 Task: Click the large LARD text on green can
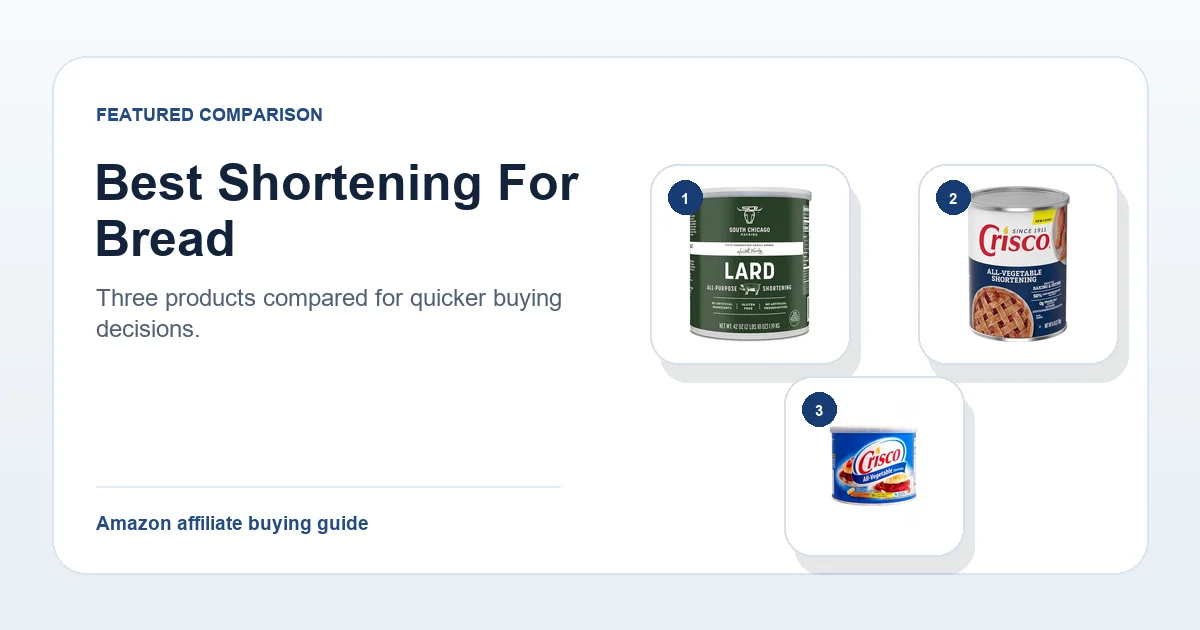(x=749, y=271)
